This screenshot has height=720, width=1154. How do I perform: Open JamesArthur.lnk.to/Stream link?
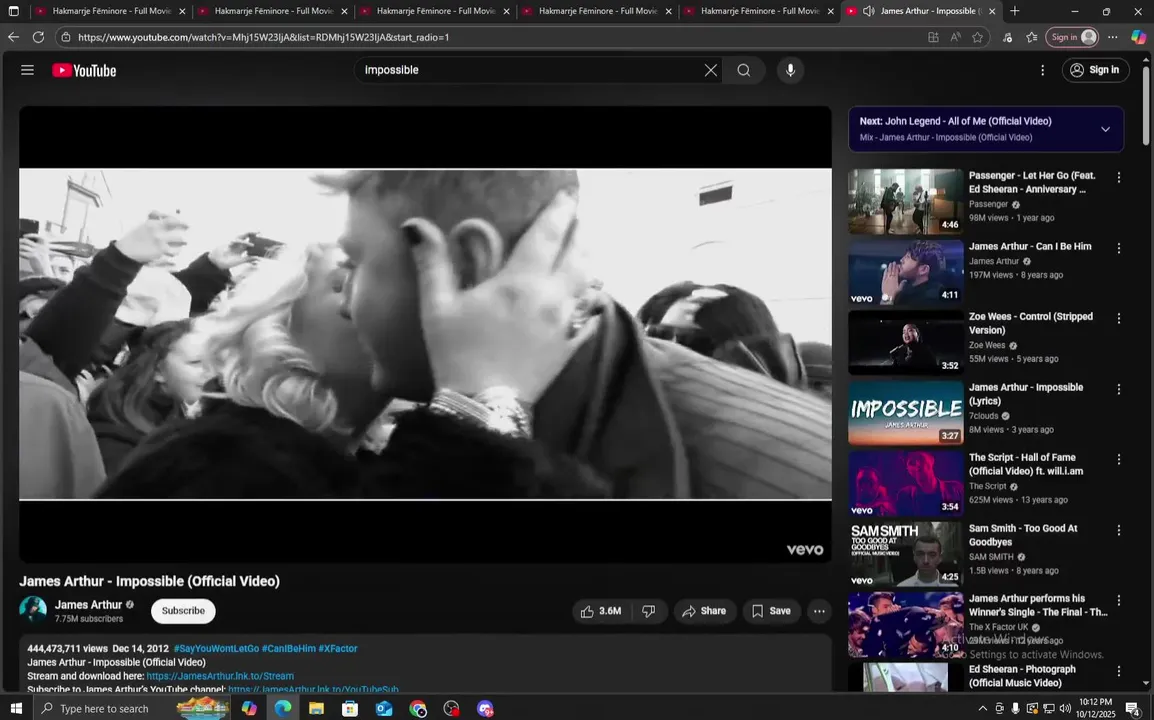pos(220,676)
